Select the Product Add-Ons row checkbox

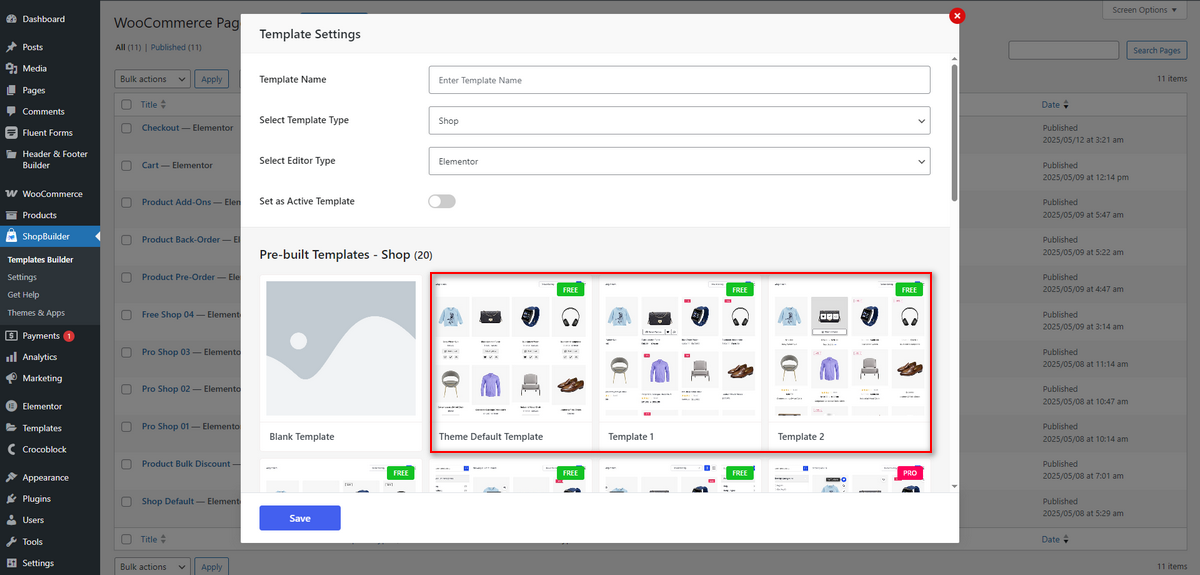[x=126, y=202]
